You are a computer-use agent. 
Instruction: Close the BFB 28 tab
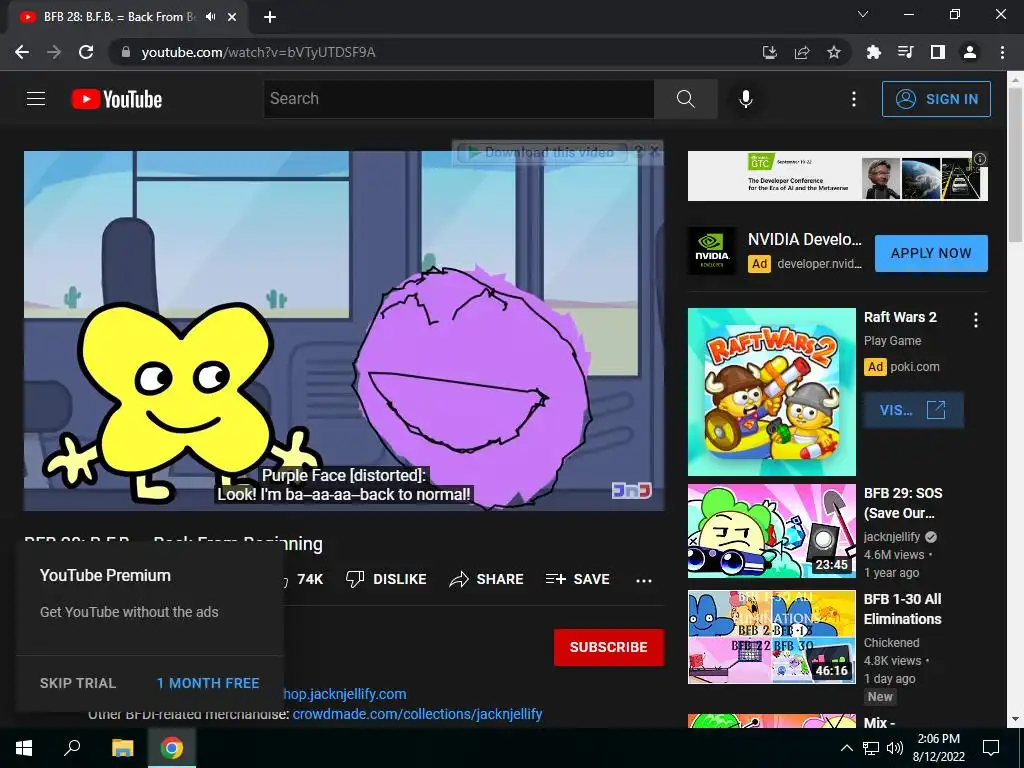[232, 17]
